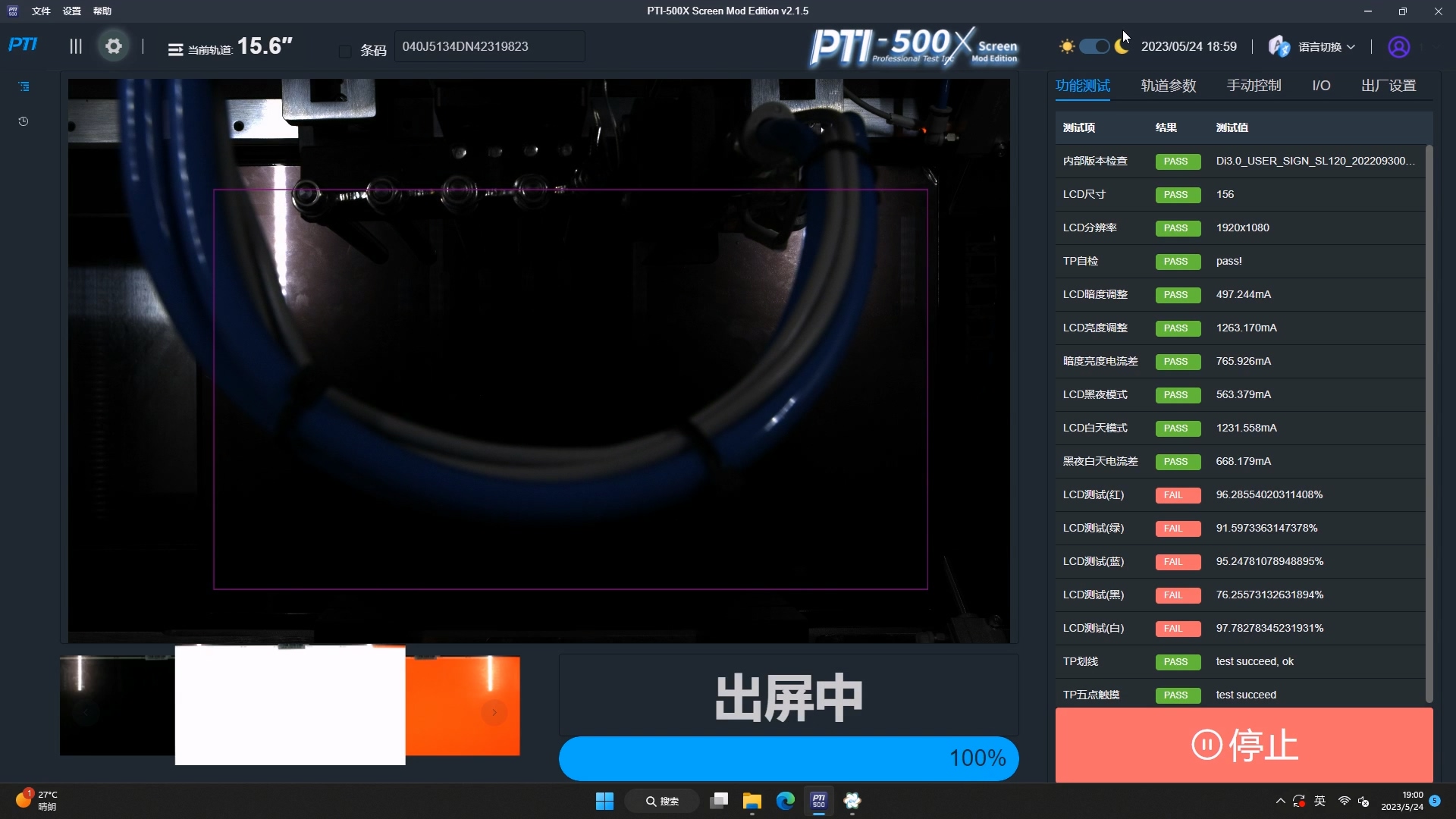Go to next thumbnail with right arrow

click(x=494, y=712)
